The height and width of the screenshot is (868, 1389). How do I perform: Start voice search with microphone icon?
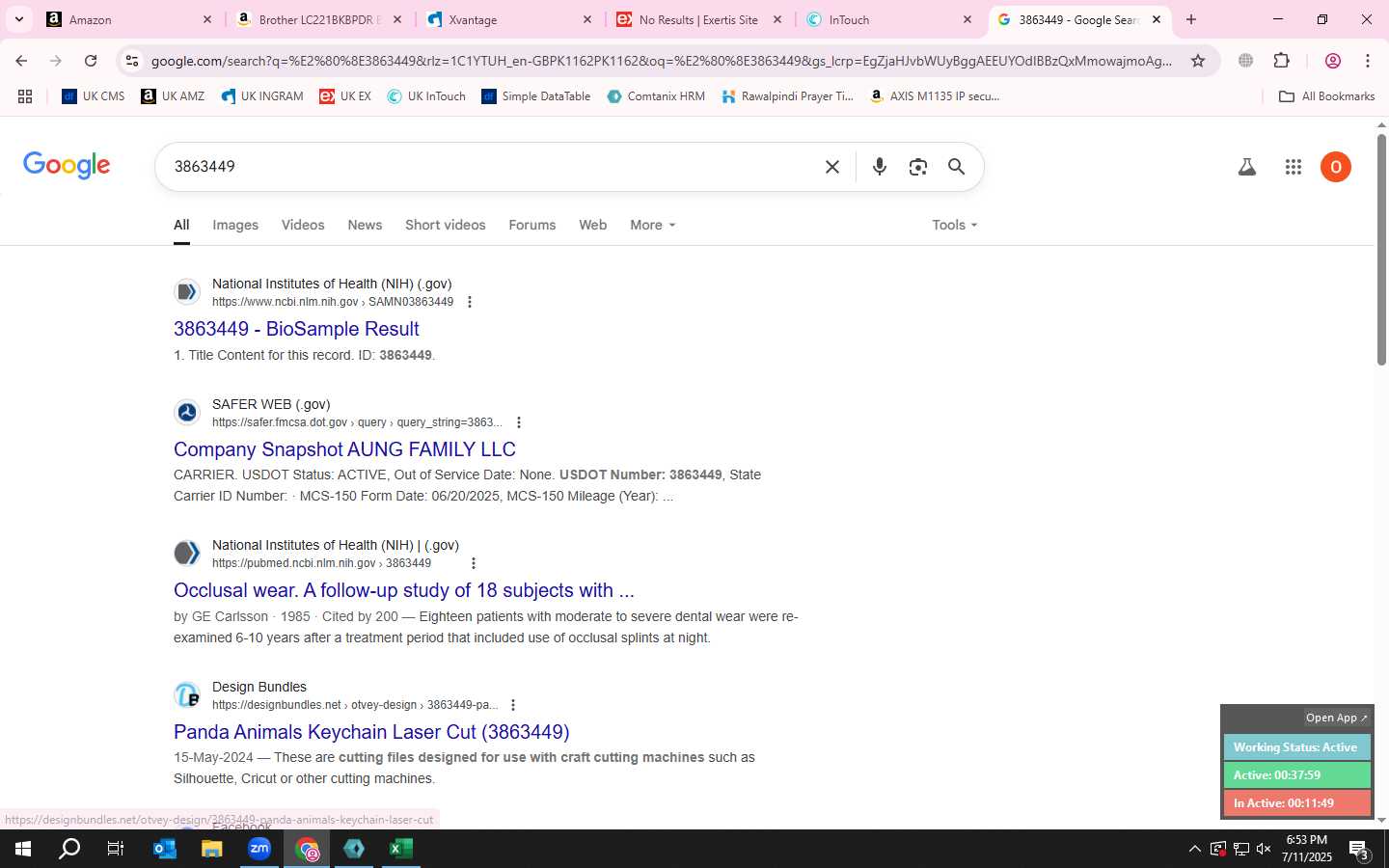[880, 167]
